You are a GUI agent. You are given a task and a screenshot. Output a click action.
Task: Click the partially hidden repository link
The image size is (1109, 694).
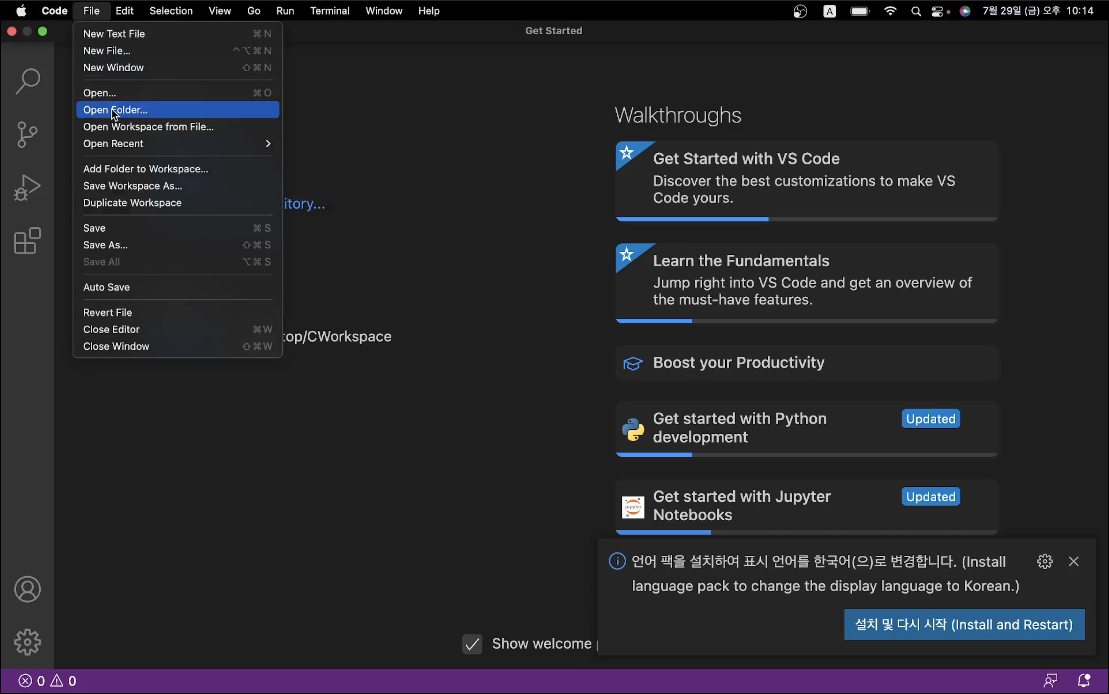[304, 204]
